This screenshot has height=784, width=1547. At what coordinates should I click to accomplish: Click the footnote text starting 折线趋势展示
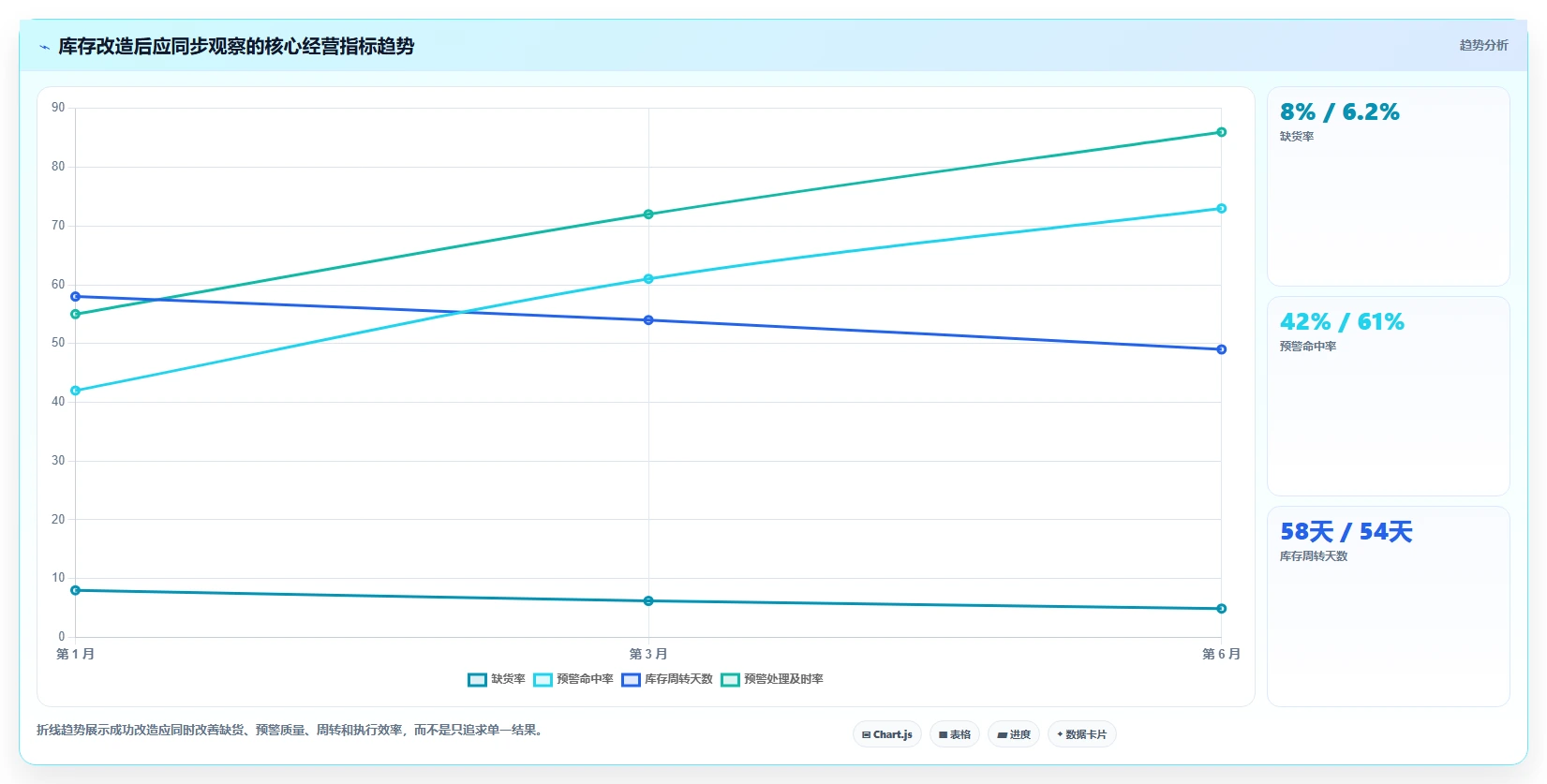291,730
